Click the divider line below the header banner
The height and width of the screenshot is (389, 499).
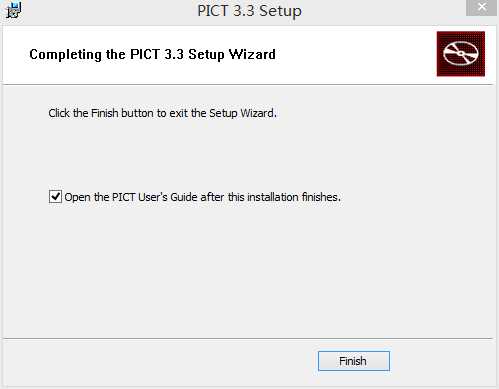[x=248, y=85]
